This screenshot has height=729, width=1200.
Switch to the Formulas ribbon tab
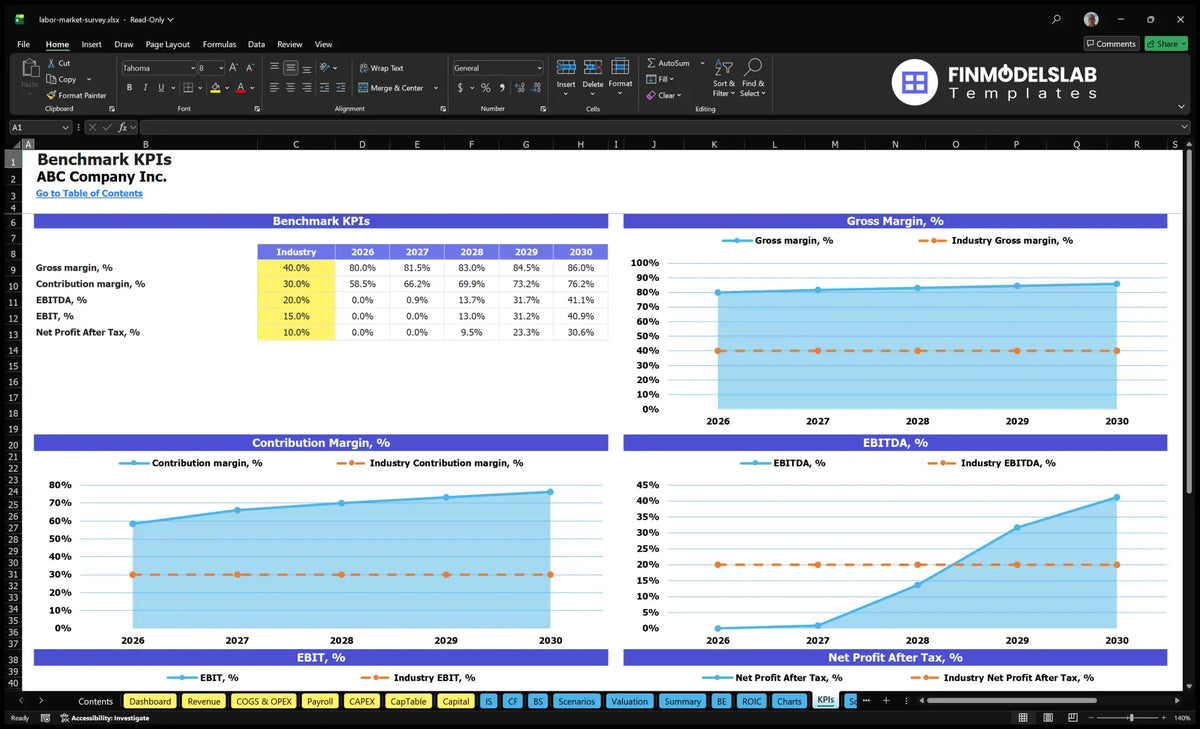coord(219,44)
